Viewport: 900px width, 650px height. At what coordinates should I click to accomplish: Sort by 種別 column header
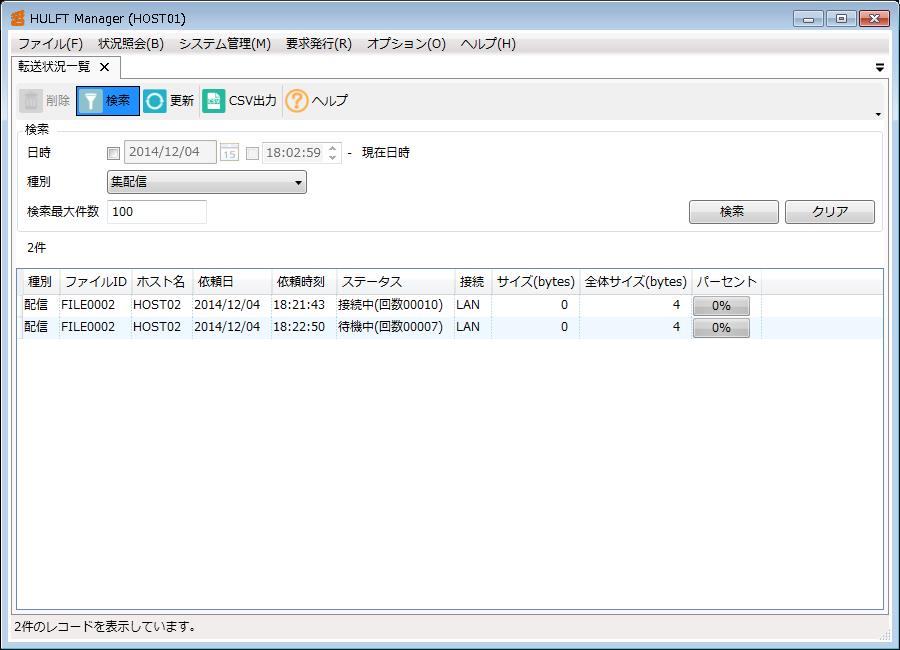click(39, 282)
